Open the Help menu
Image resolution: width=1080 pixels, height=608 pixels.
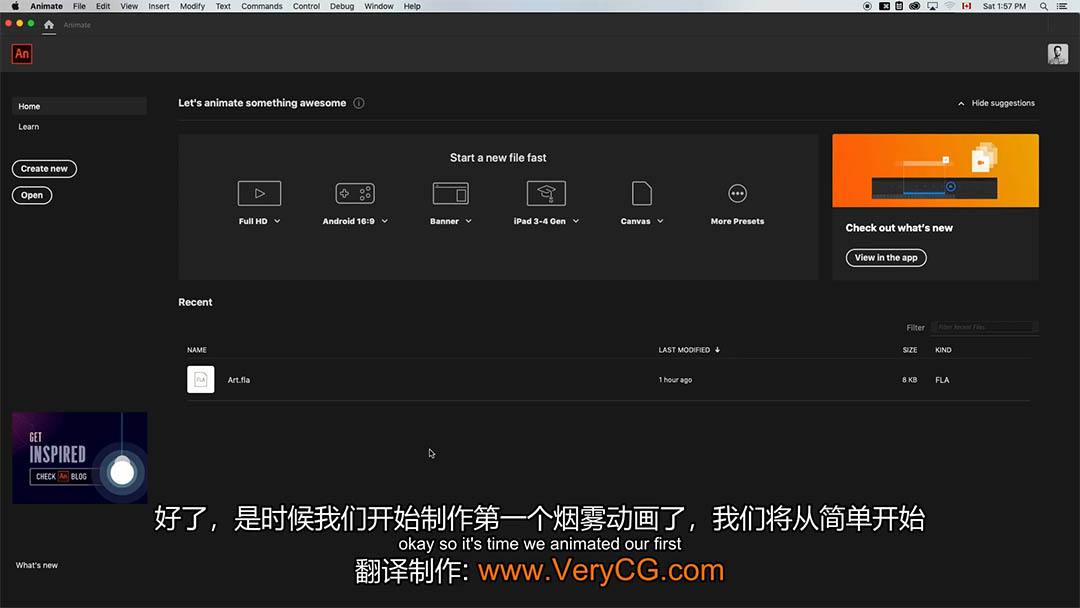click(x=412, y=6)
